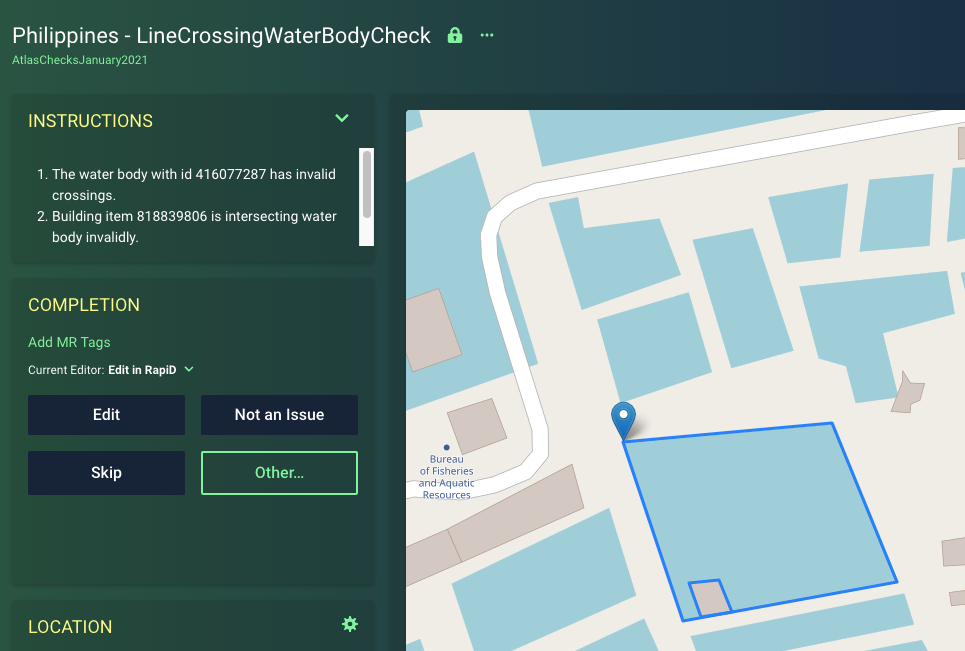
Task: Click the Edit button to start editing
Action: coord(106,414)
